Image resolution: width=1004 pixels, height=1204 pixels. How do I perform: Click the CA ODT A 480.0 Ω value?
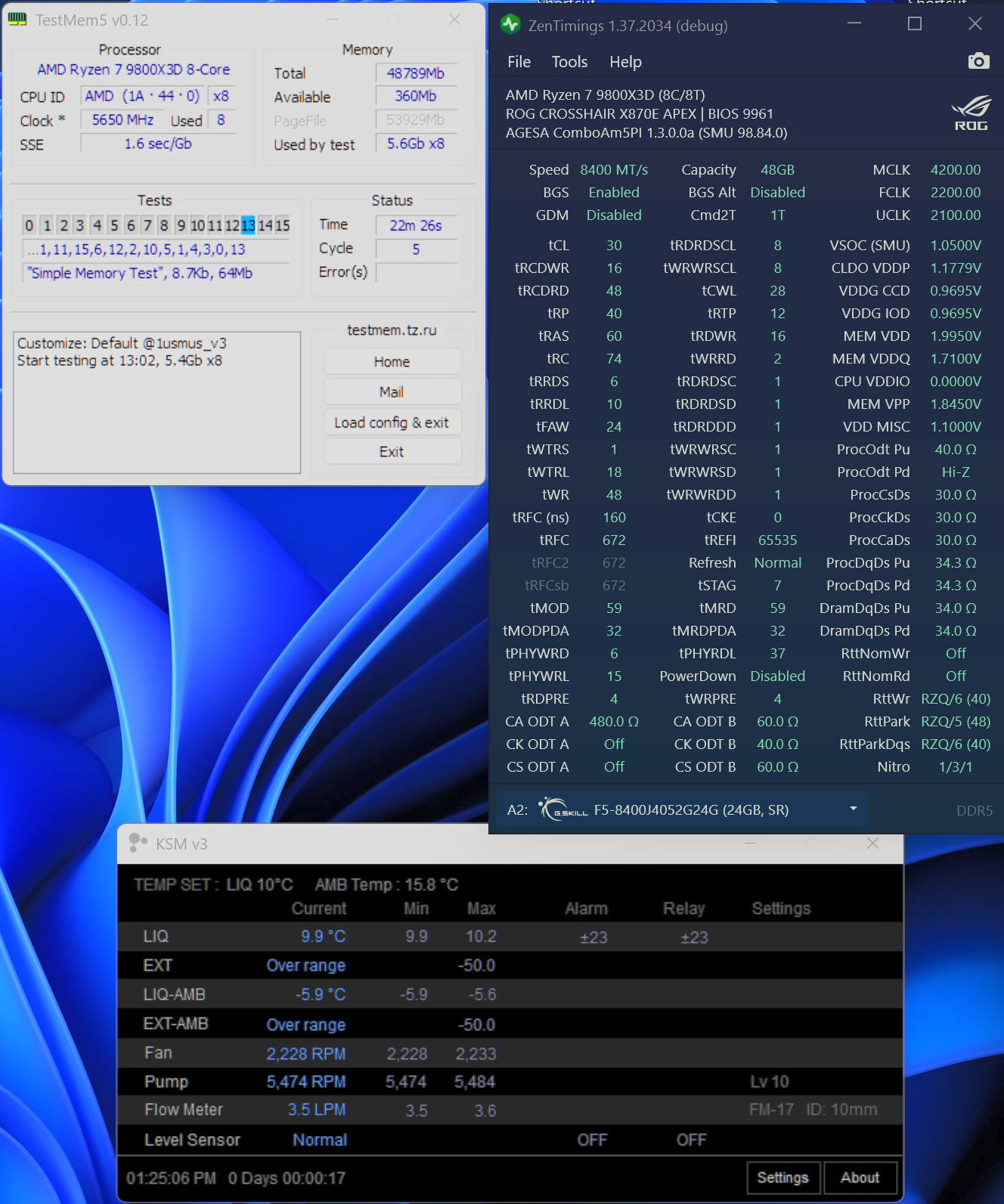tap(614, 722)
